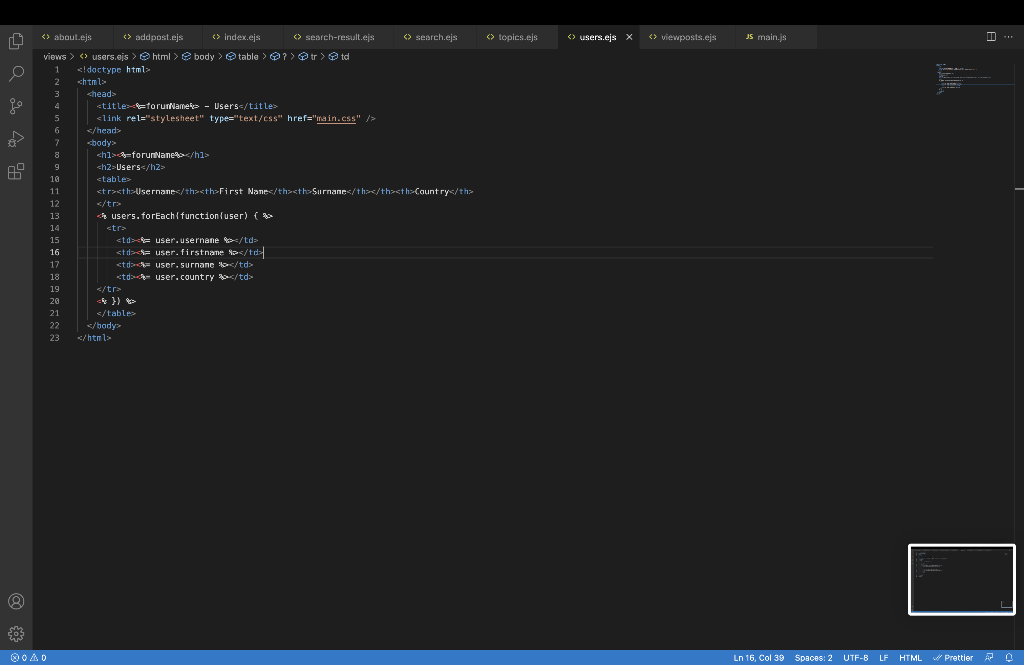Open the Search view in activity bar
Screen dimensions: 1024x665
16,73
